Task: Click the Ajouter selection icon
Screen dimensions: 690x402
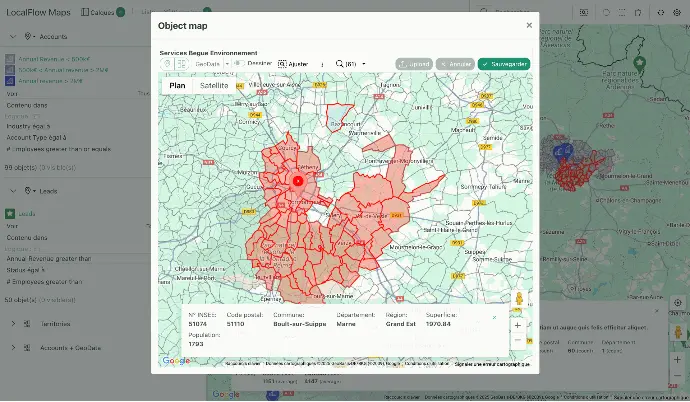Action: (283, 63)
